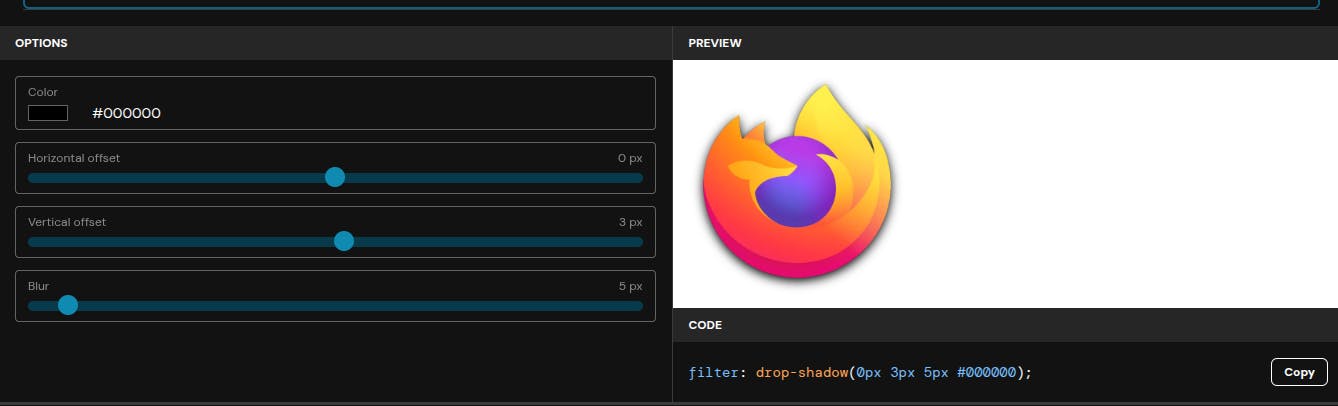Click the Color field label
1338x406 pixels.
(43, 92)
